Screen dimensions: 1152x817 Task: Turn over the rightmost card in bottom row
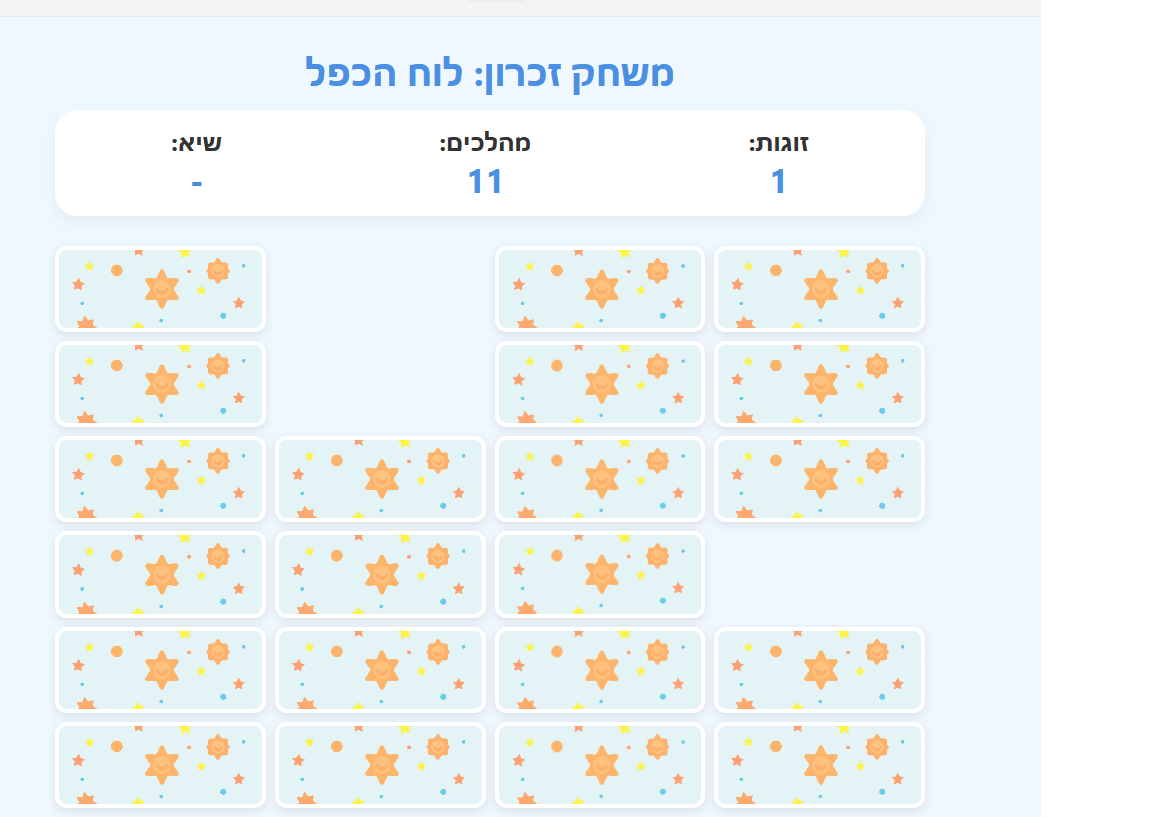click(819, 764)
